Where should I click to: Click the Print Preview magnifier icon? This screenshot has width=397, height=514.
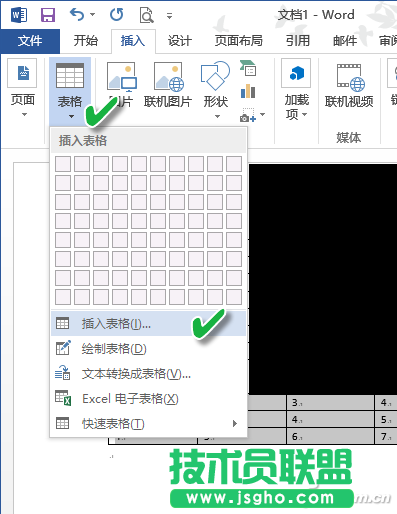146,15
